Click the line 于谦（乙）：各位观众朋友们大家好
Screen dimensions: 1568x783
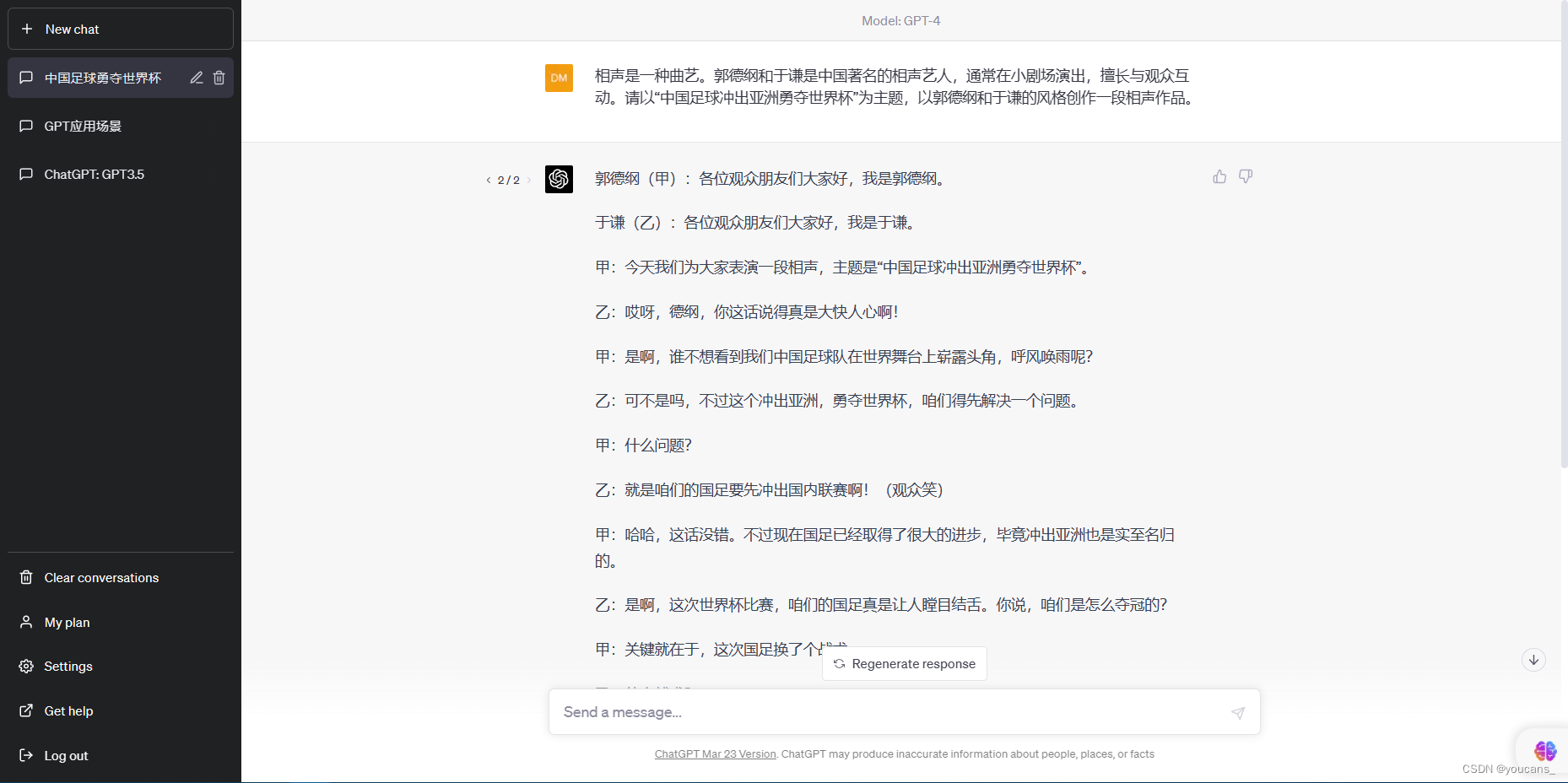pyautogui.click(x=756, y=223)
